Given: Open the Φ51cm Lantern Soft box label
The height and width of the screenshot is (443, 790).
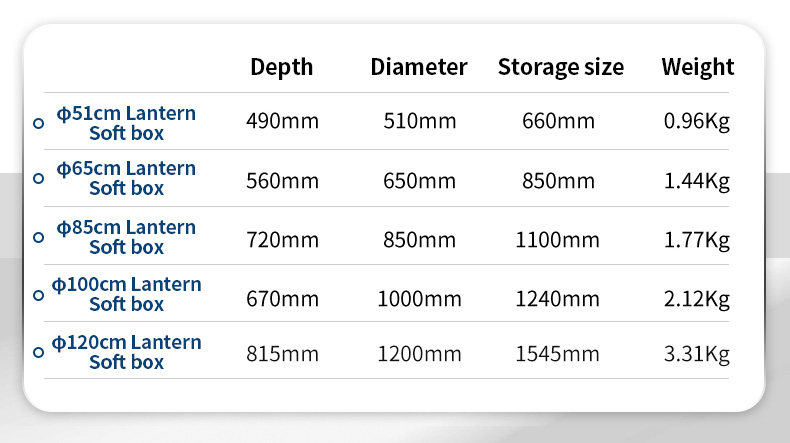Looking at the screenshot, I should pyautogui.click(x=126, y=123).
